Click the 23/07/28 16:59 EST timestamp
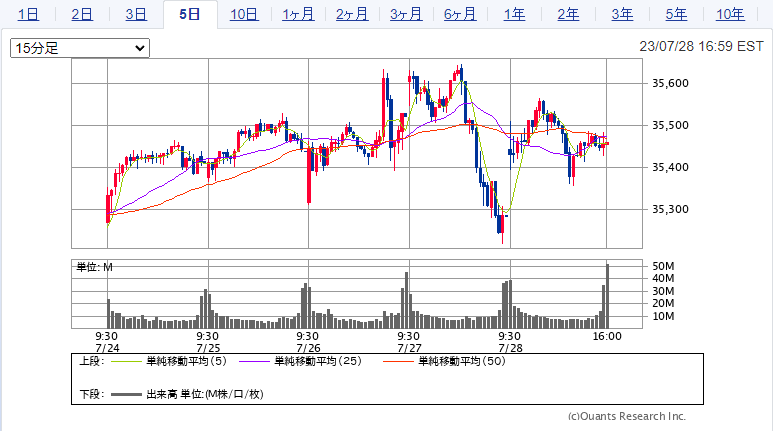The width and height of the screenshot is (773, 431). (702, 46)
